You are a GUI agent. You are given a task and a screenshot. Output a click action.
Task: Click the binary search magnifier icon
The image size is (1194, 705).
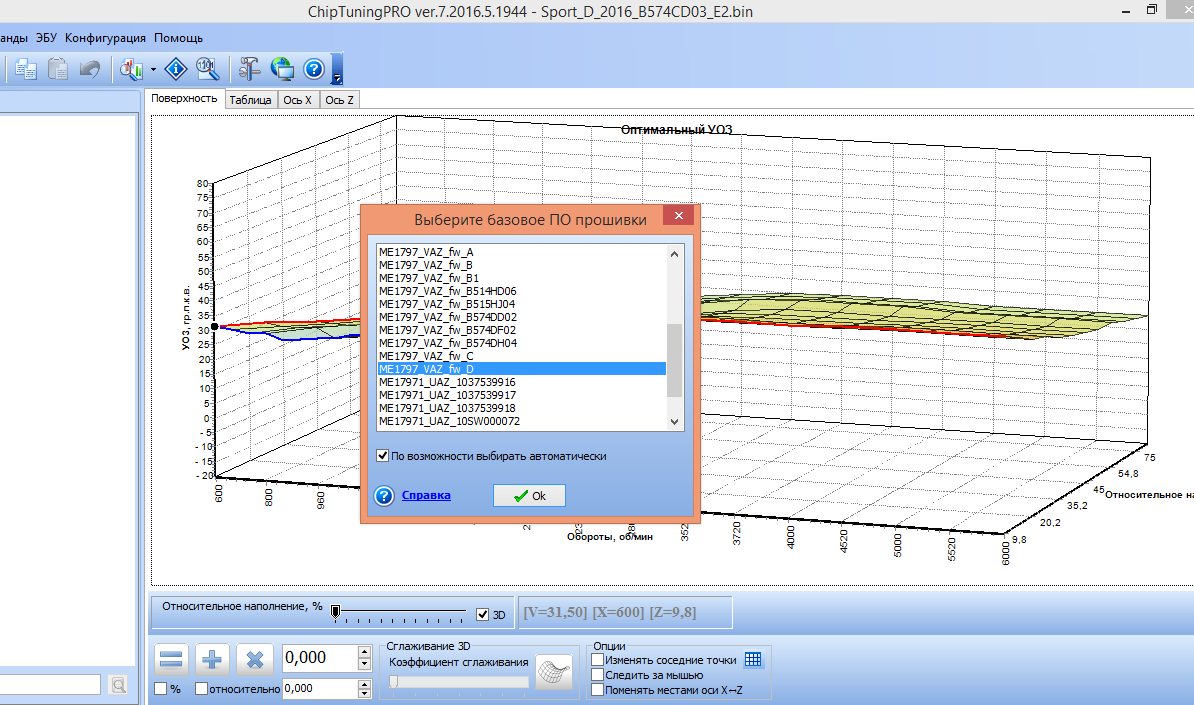point(207,69)
